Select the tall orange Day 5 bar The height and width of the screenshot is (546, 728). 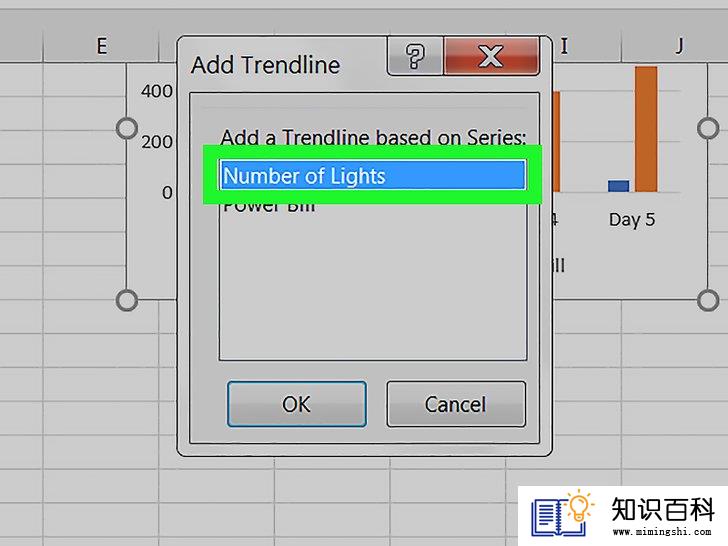pos(646,129)
